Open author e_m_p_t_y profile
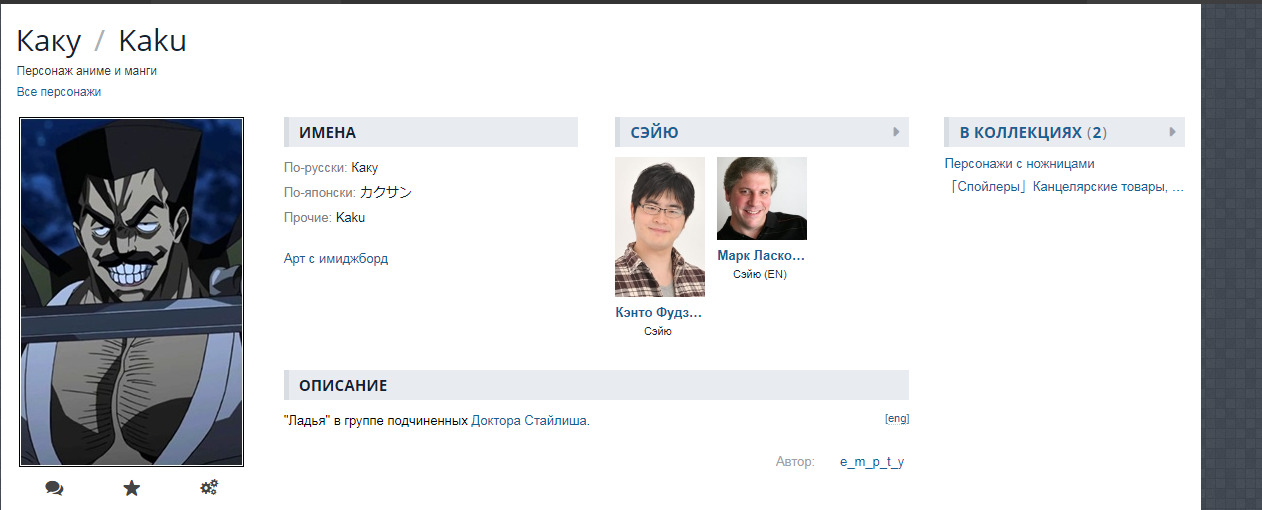 click(x=871, y=462)
